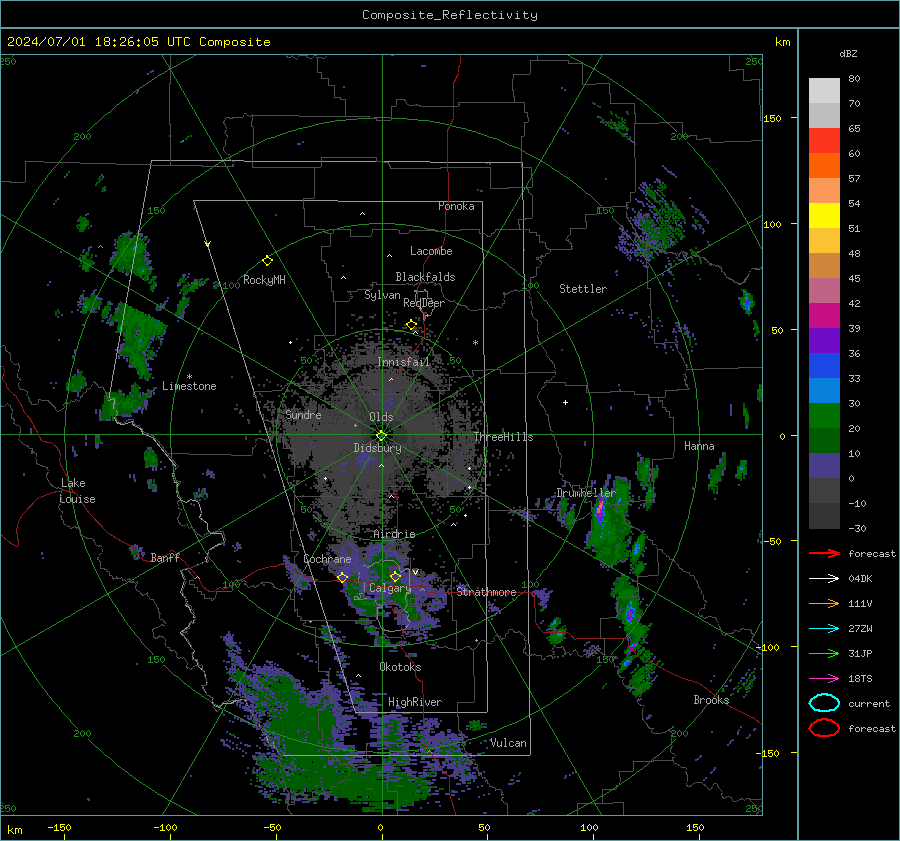Click the Sundre city label
The height and width of the screenshot is (841, 900).
point(303,415)
